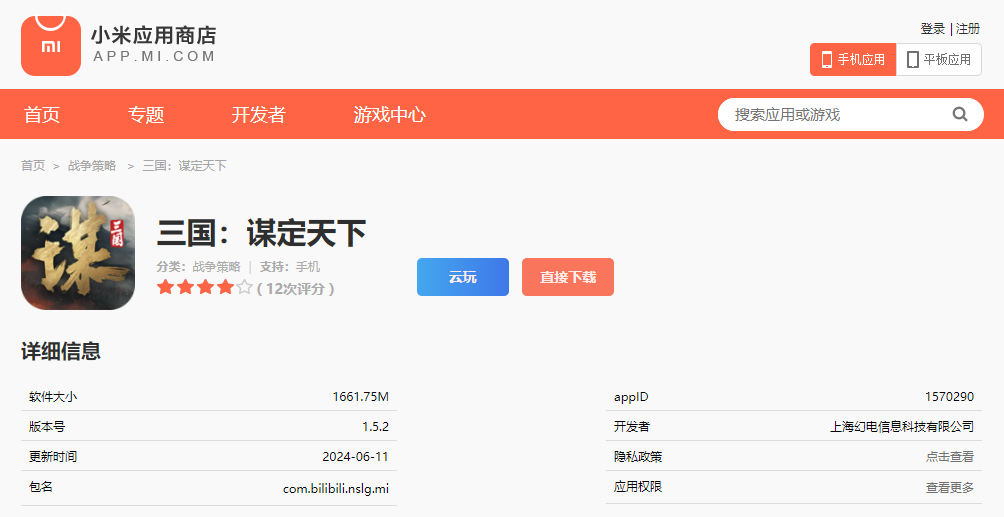Viewport: 1004px width, 517px height.
Task: Switch to 手机应用 tab
Action: pos(853,60)
